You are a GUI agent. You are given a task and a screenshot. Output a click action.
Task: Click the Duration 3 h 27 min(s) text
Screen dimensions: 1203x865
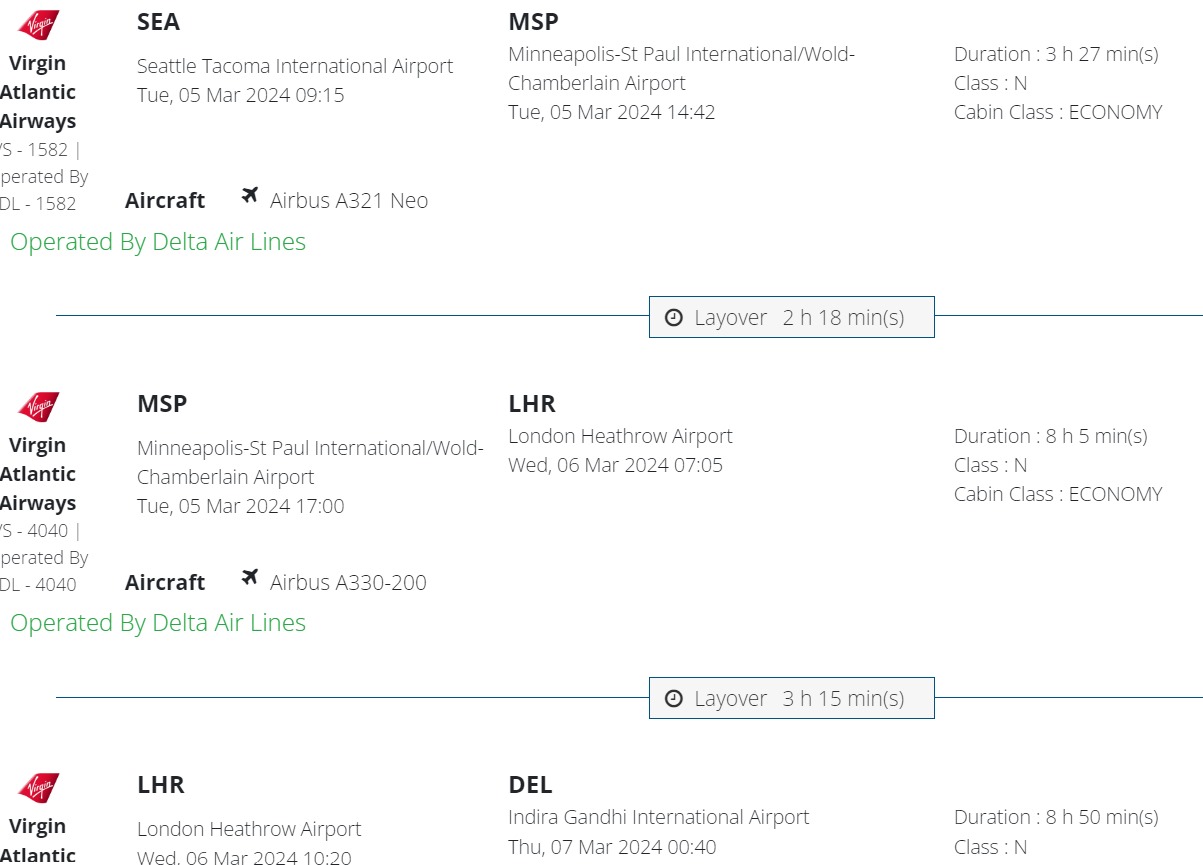[x=1056, y=54]
